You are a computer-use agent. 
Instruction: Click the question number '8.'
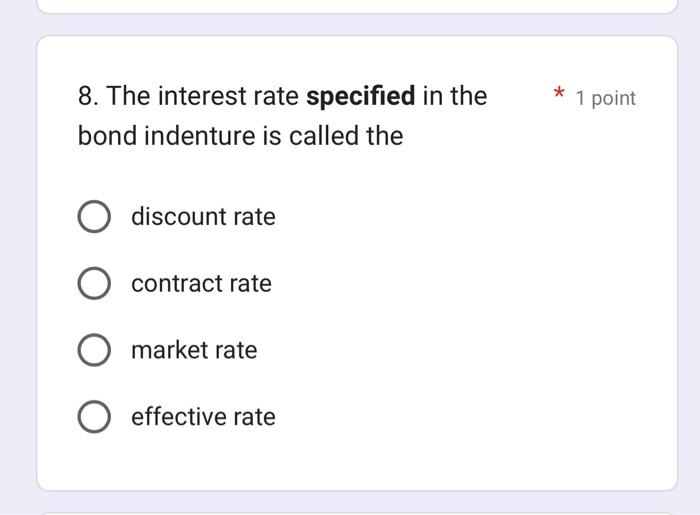coord(88,96)
